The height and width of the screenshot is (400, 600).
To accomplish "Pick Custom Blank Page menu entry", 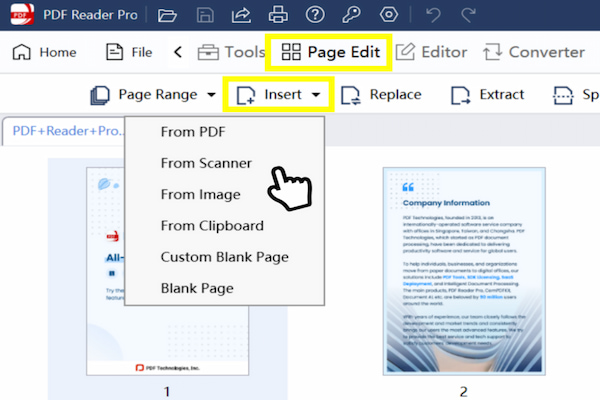I will pyautogui.click(x=225, y=257).
